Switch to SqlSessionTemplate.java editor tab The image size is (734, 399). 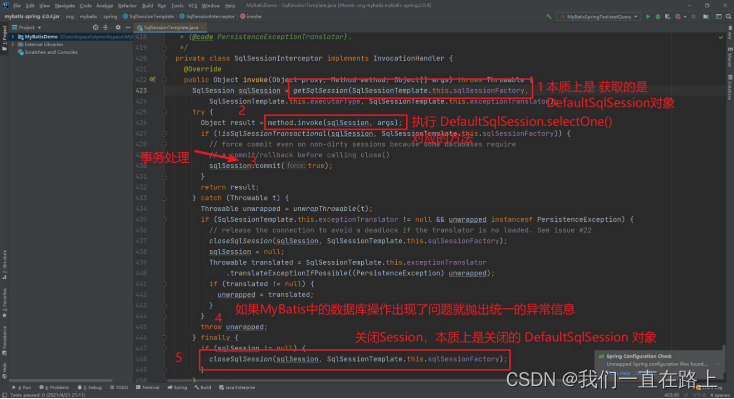[168, 28]
